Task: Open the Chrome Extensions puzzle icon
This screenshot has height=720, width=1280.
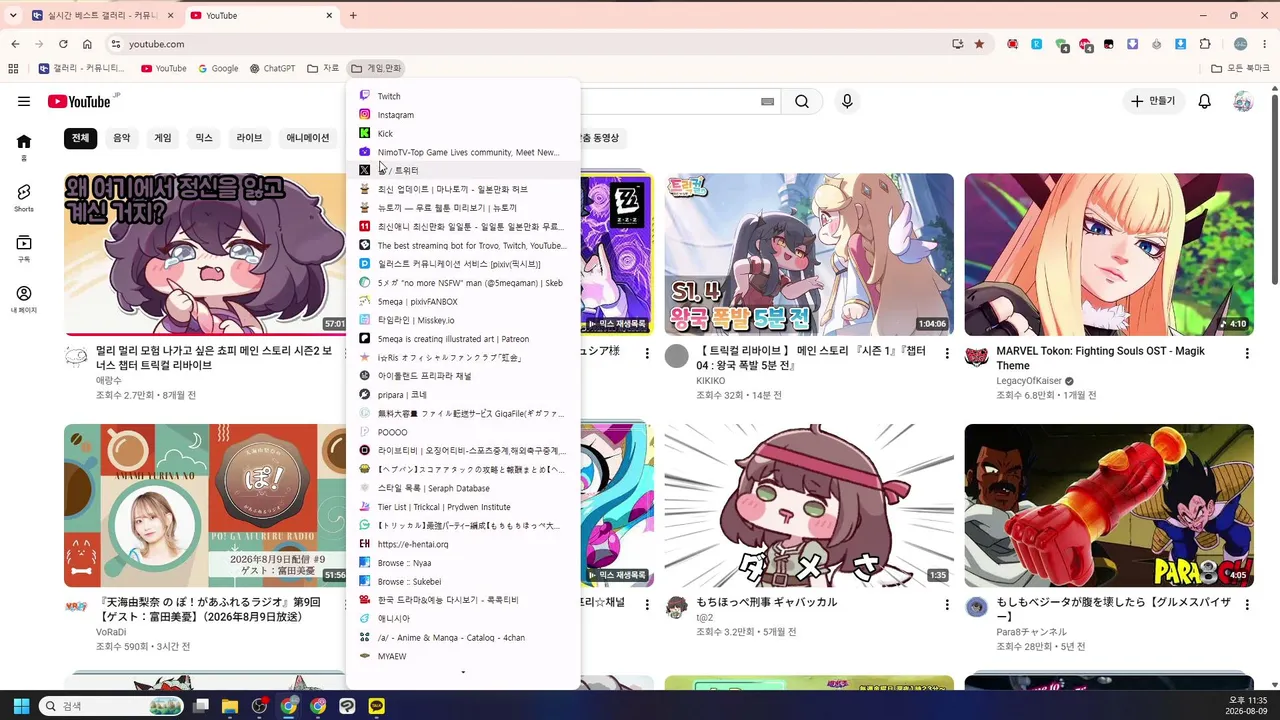Action: pos(1205,44)
